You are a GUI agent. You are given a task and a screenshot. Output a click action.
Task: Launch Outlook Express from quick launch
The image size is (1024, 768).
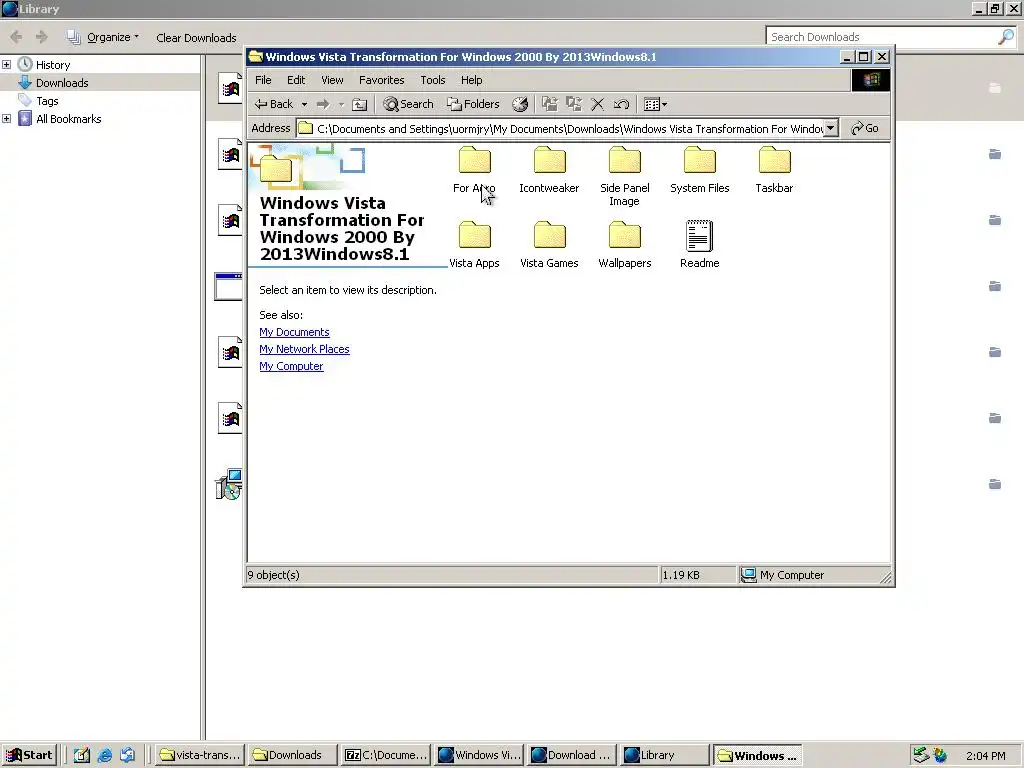pyautogui.click(x=127, y=756)
